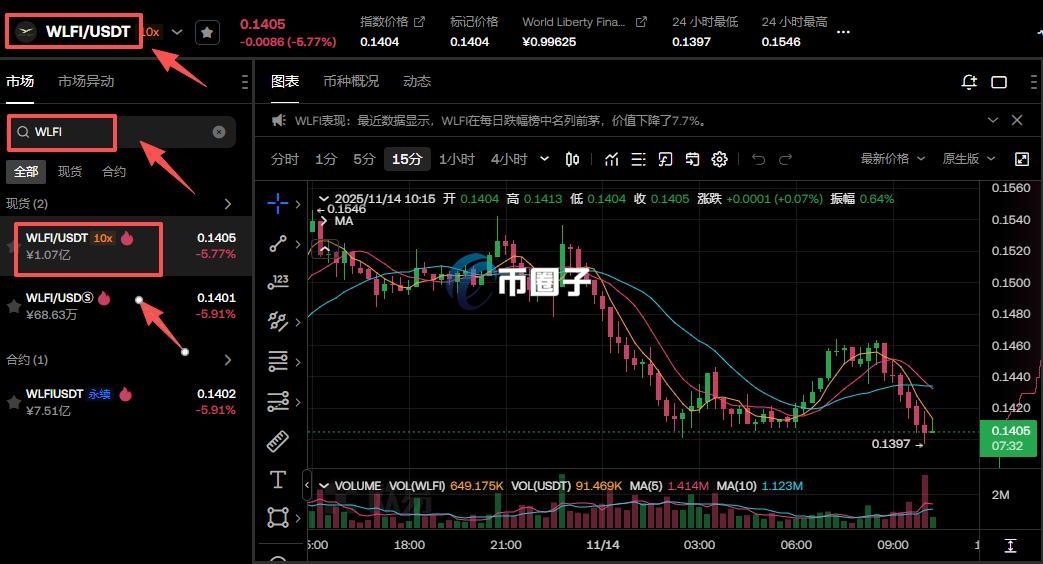Collapse the WLFI announcement banner

(992, 120)
